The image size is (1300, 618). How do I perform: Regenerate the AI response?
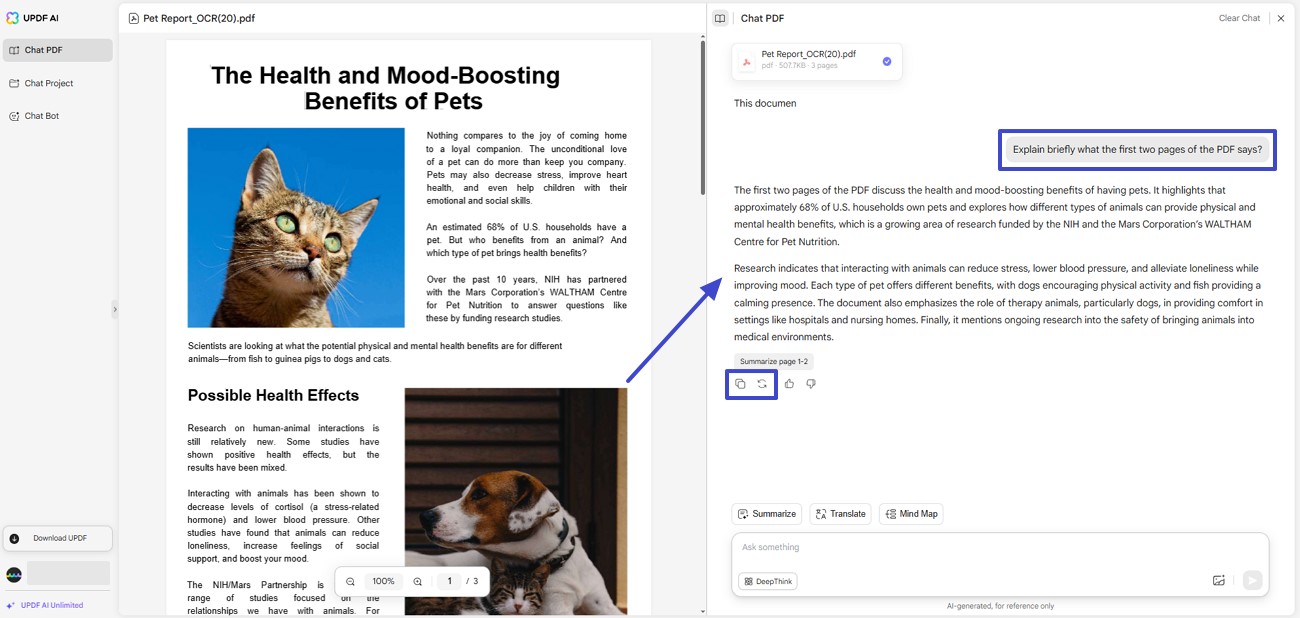[762, 383]
